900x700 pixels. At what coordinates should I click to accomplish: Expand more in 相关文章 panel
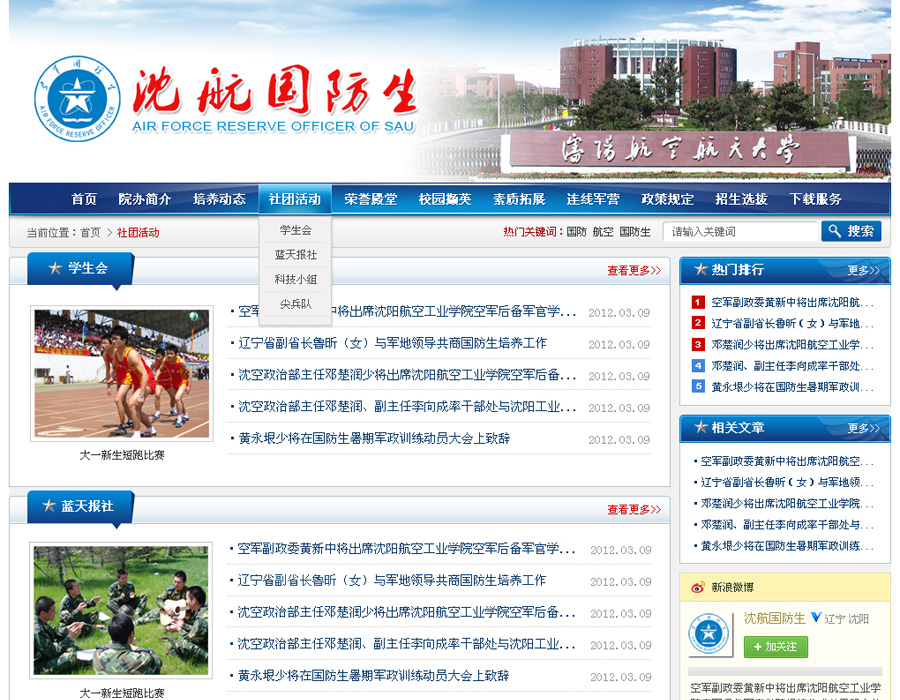[x=863, y=428]
